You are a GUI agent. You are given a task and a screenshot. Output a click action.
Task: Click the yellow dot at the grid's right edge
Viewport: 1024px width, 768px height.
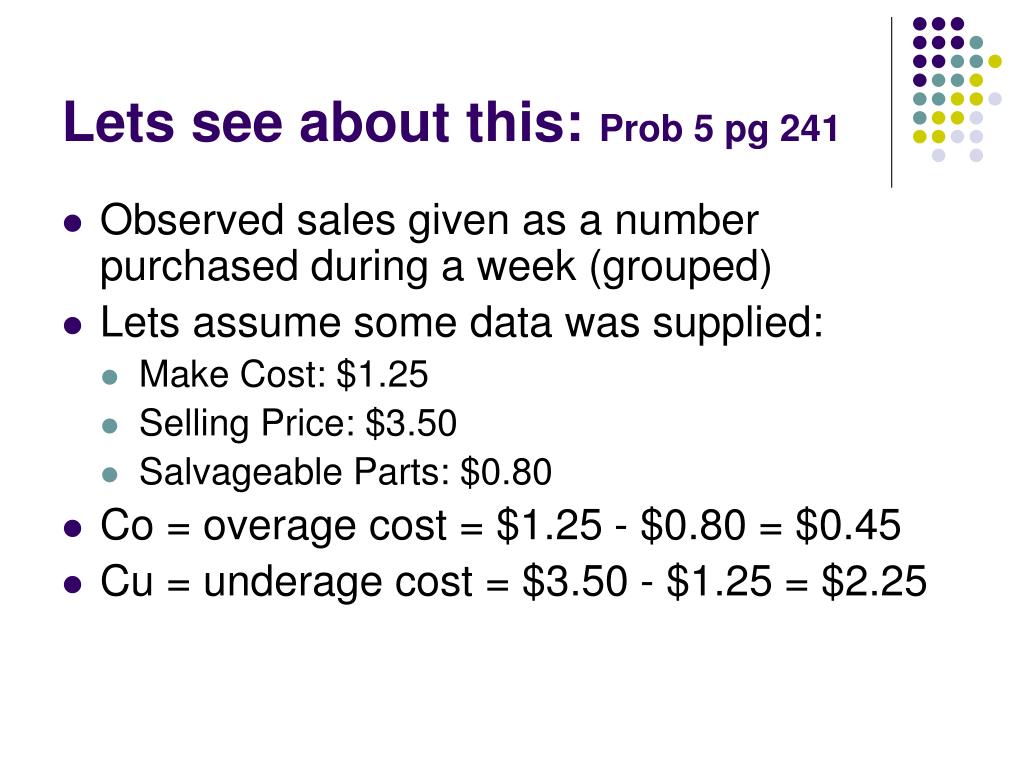pyautogui.click(x=995, y=61)
